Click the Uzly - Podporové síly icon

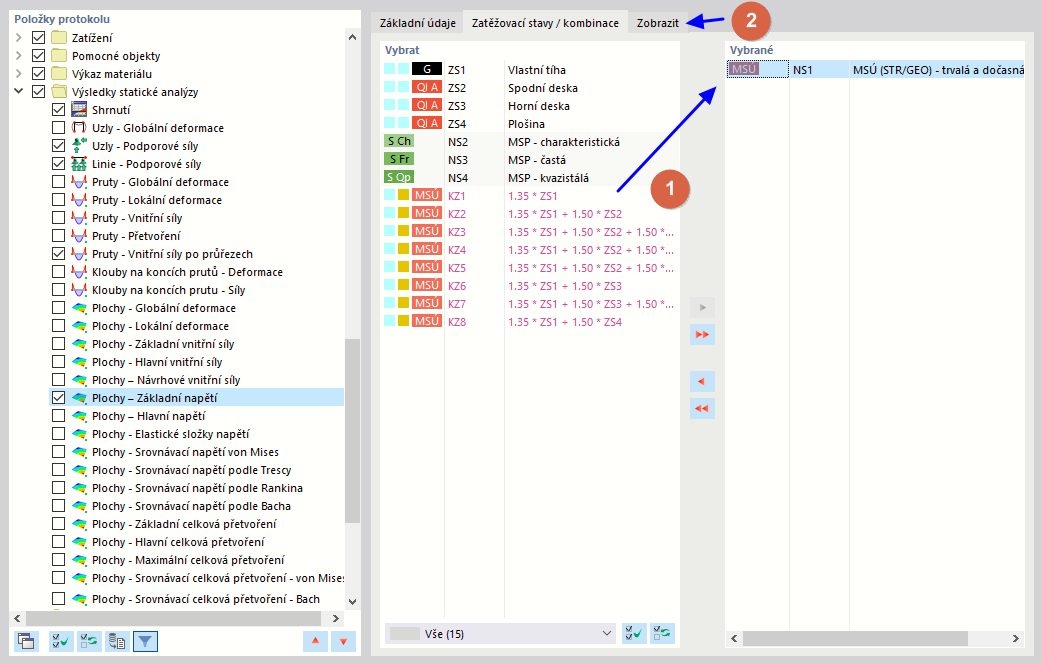pos(79,145)
